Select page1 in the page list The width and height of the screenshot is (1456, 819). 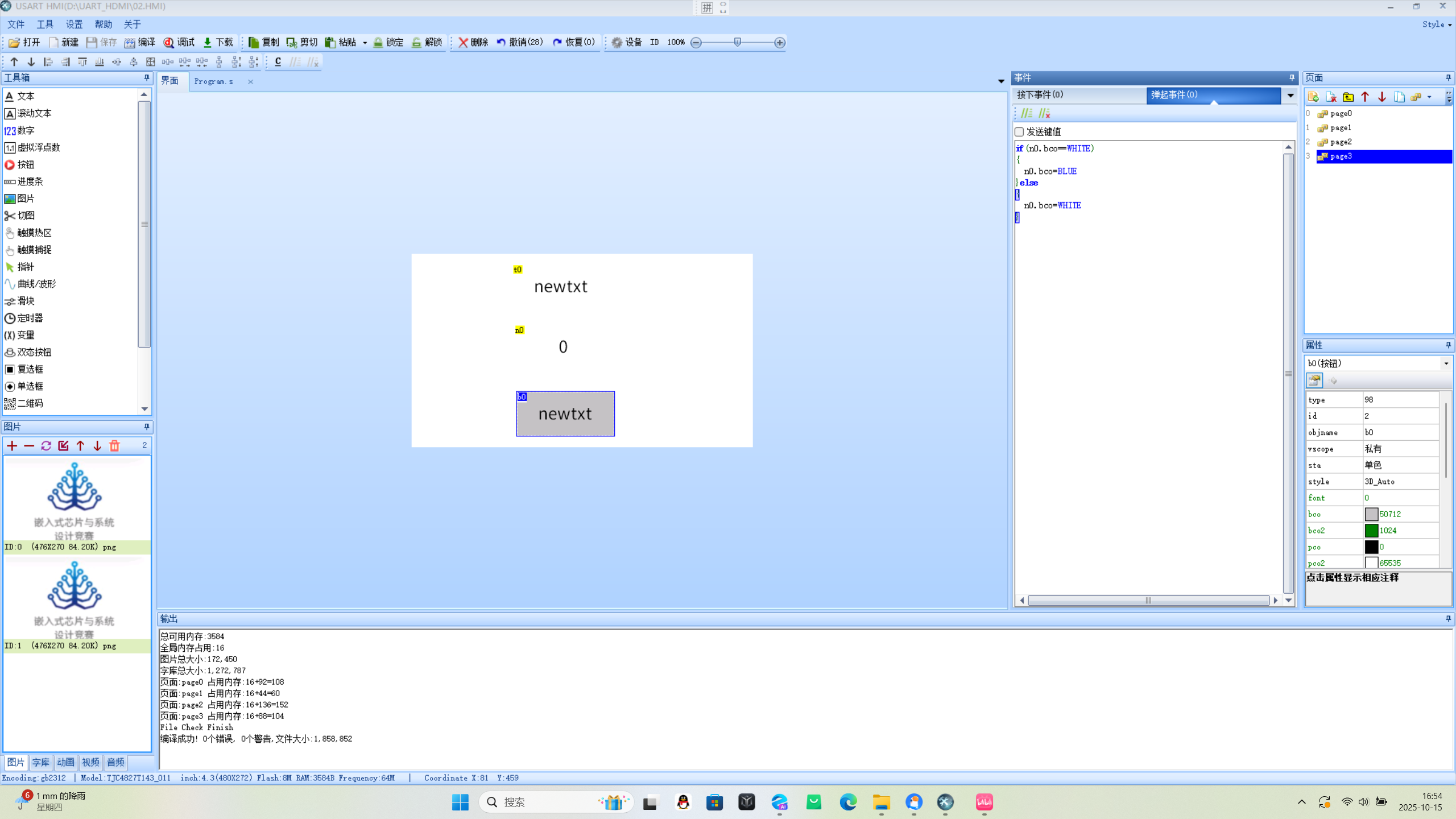[x=1341, y=128]
